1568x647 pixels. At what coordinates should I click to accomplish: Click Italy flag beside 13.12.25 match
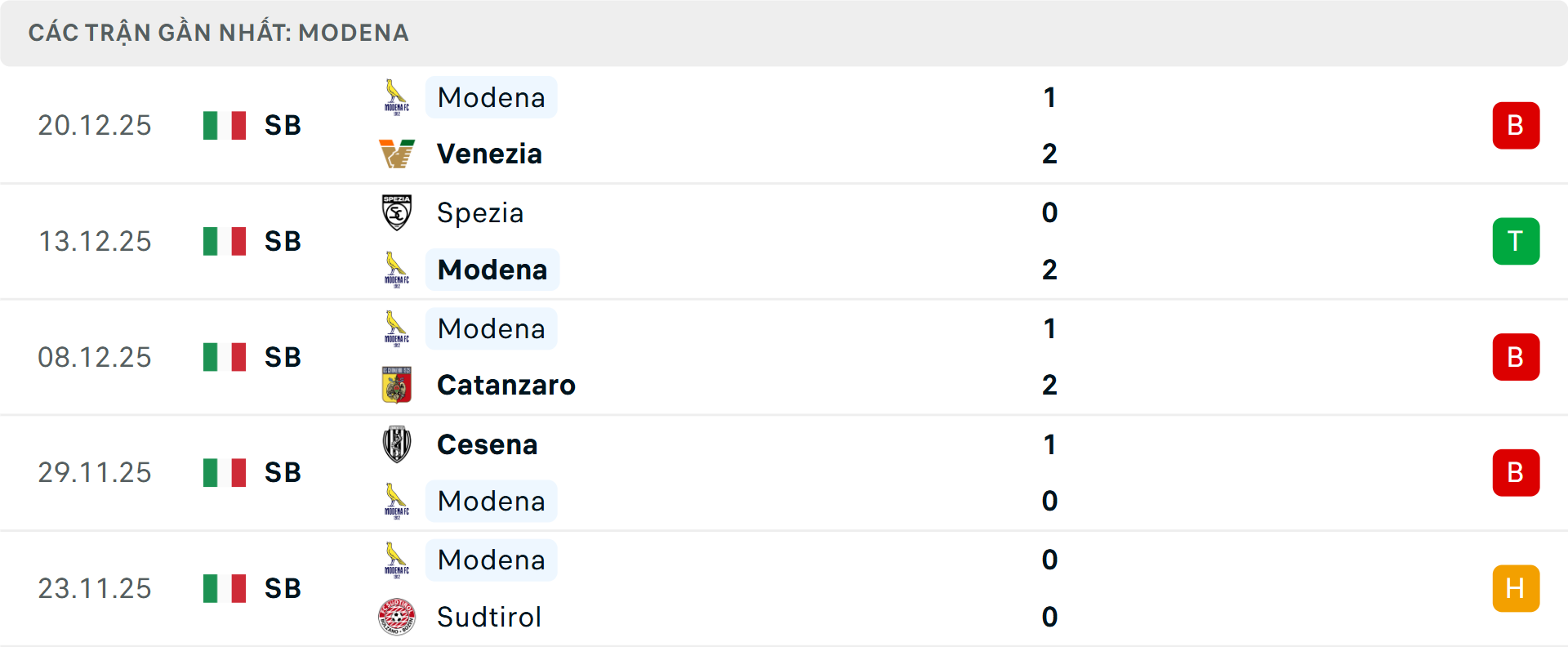coord(225,241)
